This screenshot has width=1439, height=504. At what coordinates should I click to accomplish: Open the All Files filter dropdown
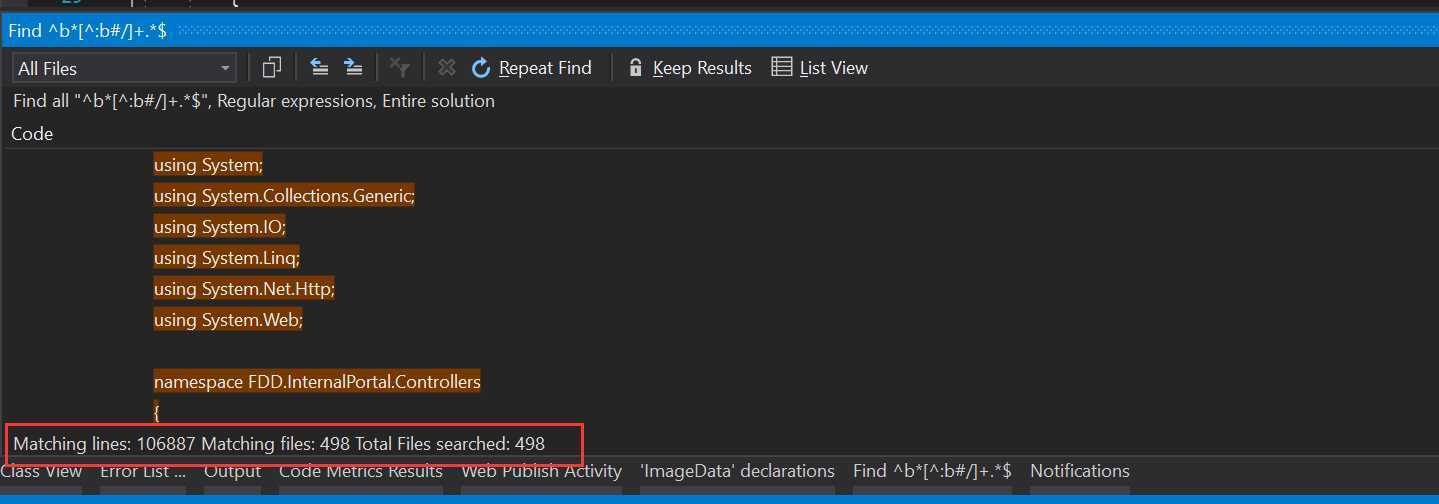124,68
